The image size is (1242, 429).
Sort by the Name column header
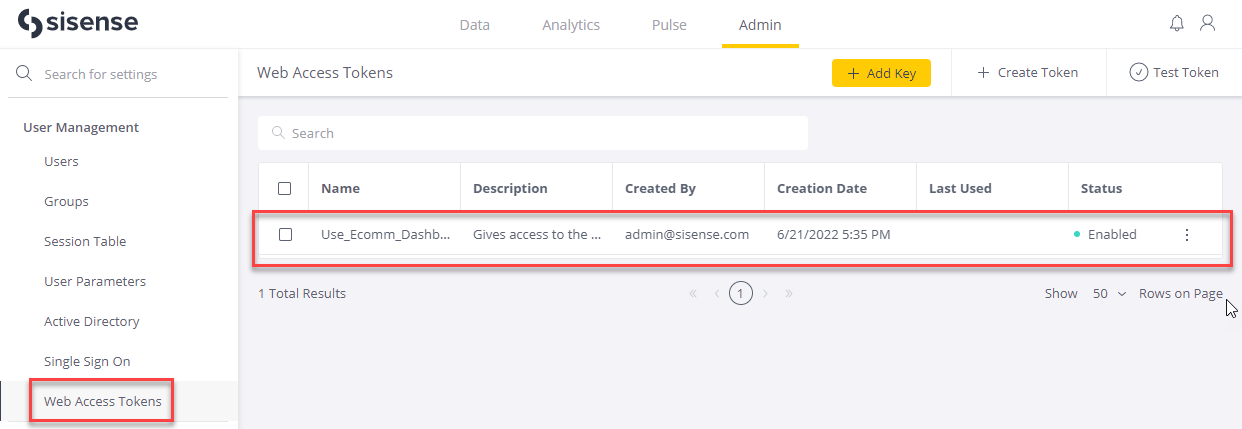[340, 188]
